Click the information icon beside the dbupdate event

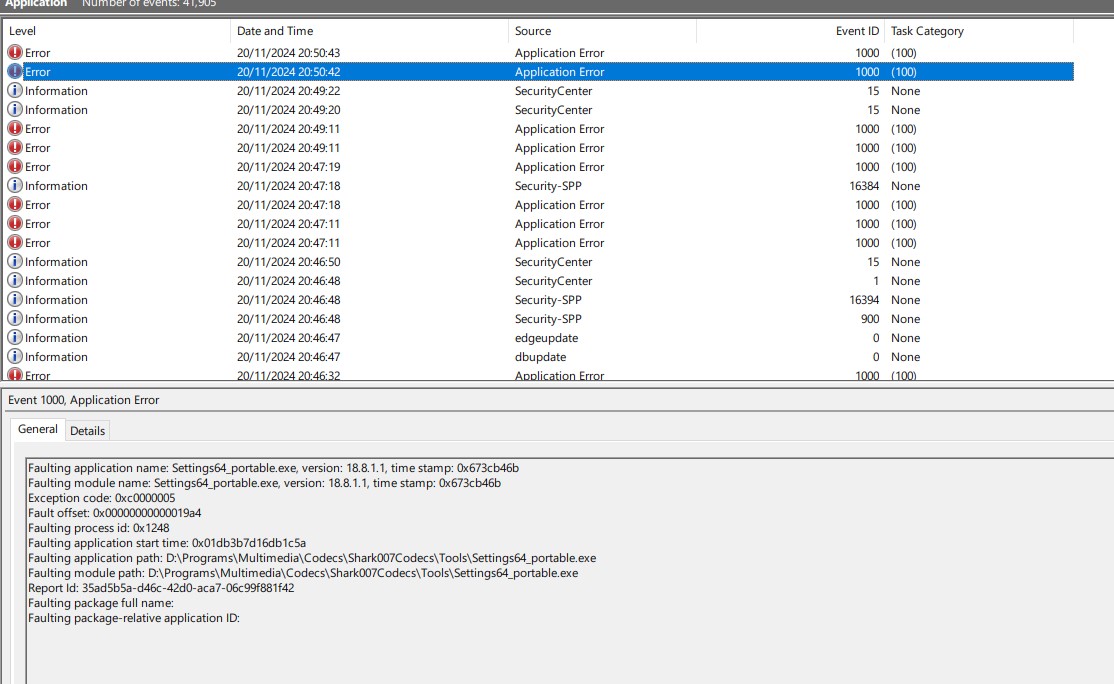tap(15, 357)
